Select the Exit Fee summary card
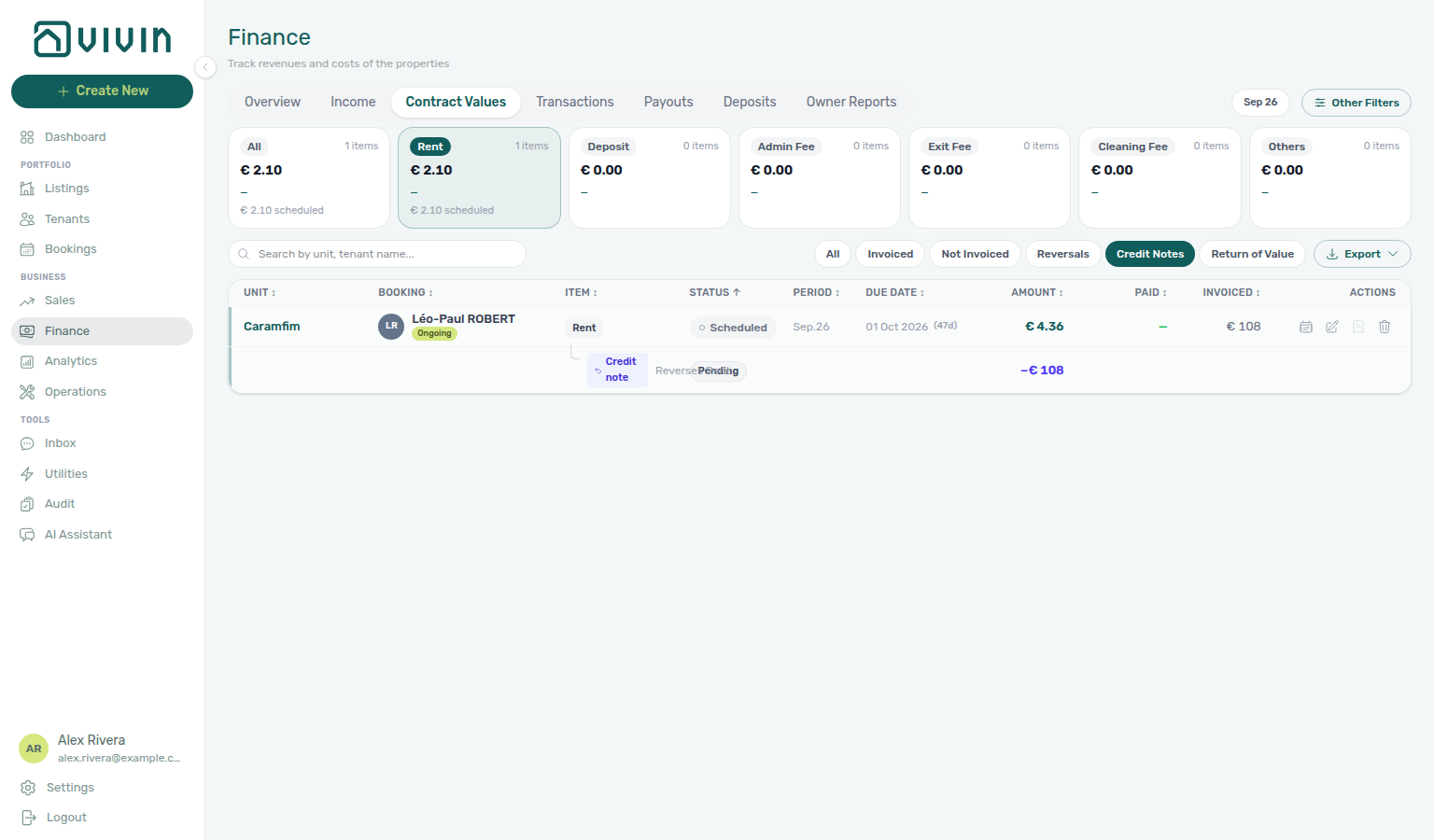Viewport: 1434px width, 840px height. click(990, 177)
